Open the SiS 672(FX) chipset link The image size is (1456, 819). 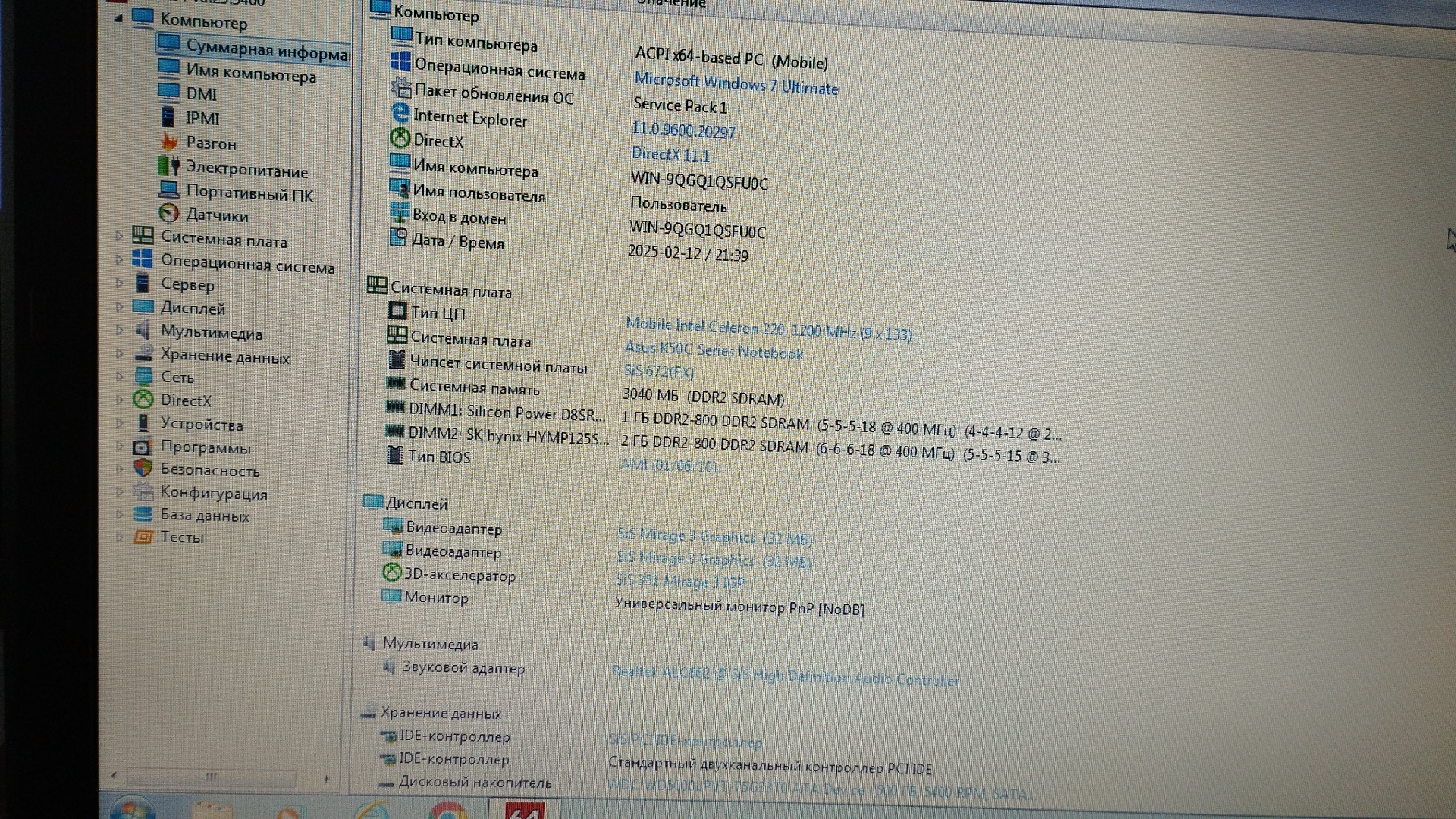click(658, 372)
